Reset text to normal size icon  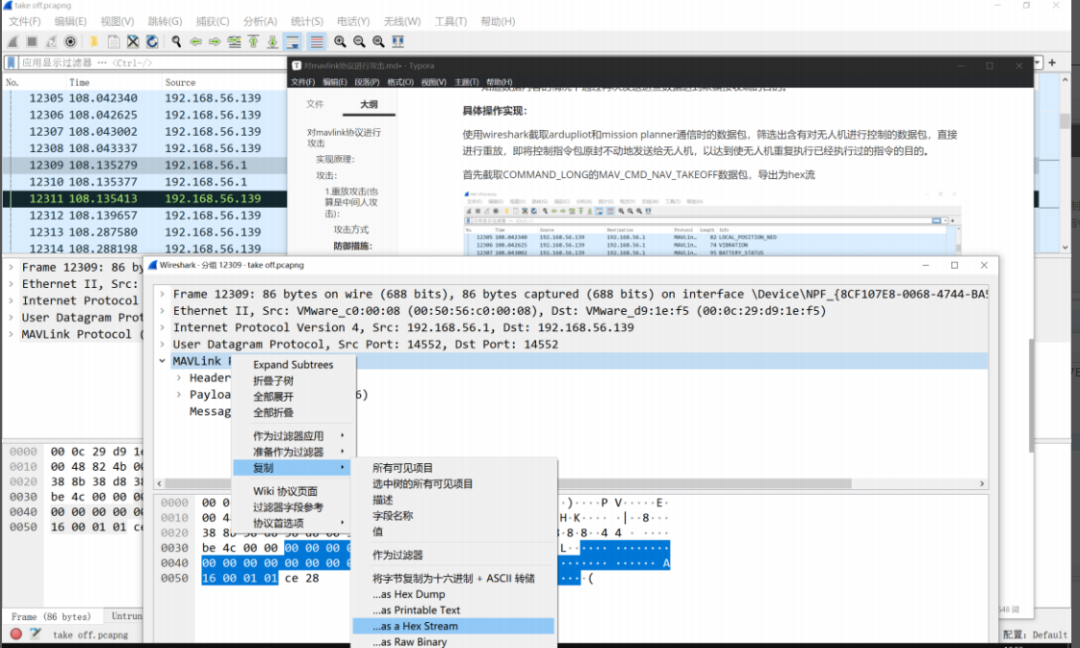coord(379,42)
